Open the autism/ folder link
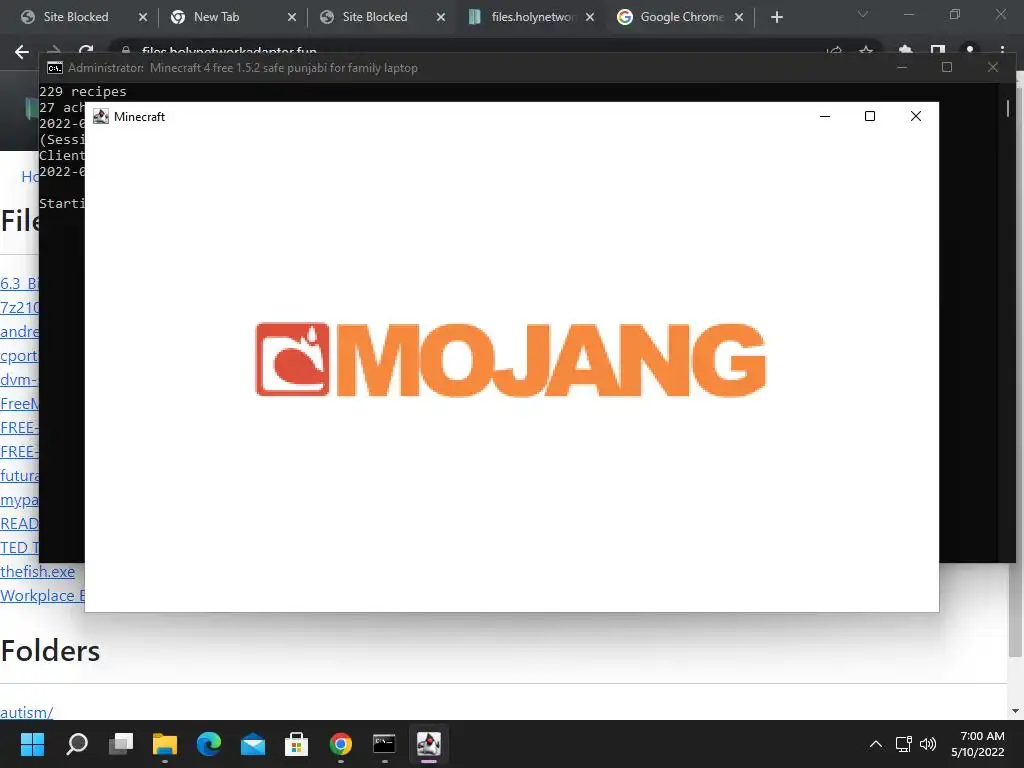The image size is (1024, 768). [x=26, y=712]
